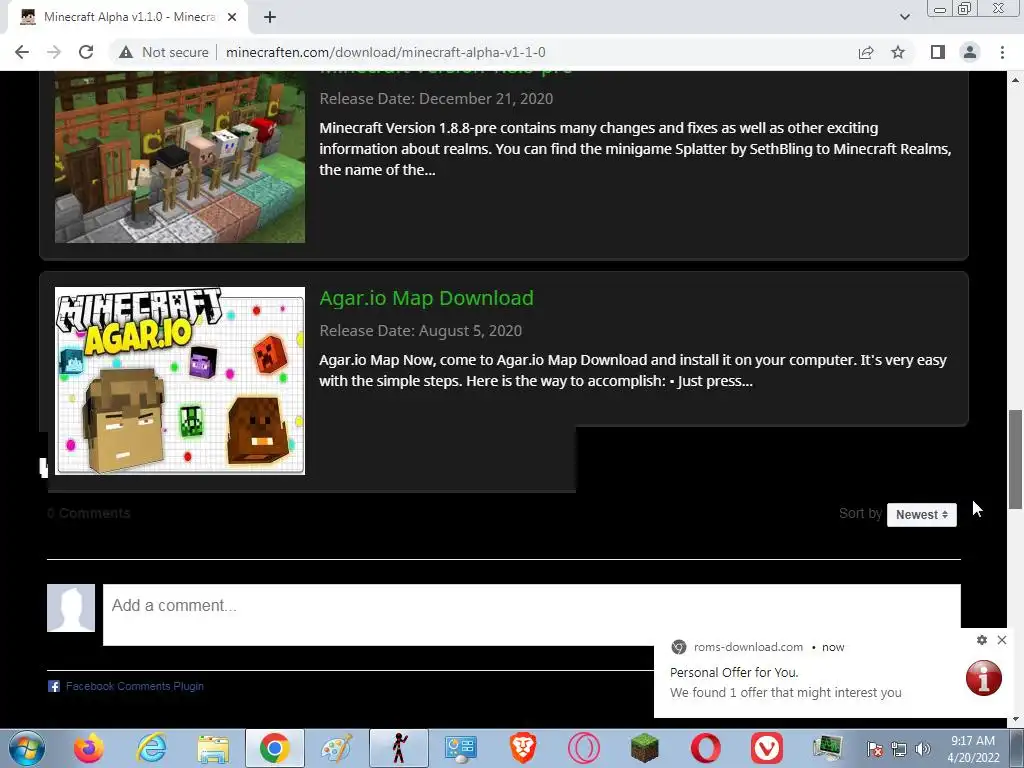Screen dimensions: 1024x768
Task: Launch Opera GX from the taskbar
Action: point(584,748)
